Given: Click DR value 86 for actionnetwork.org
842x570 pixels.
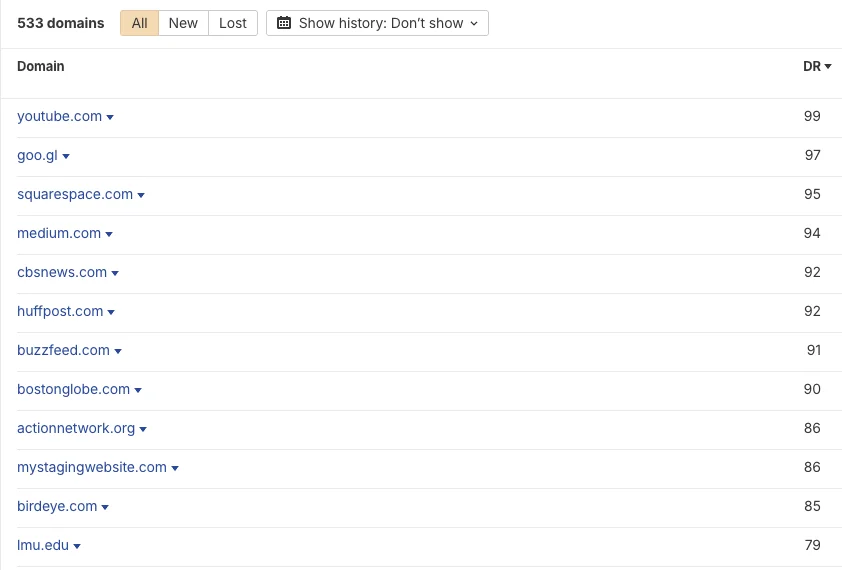Looking at the screenshot, I should (812, 428).
